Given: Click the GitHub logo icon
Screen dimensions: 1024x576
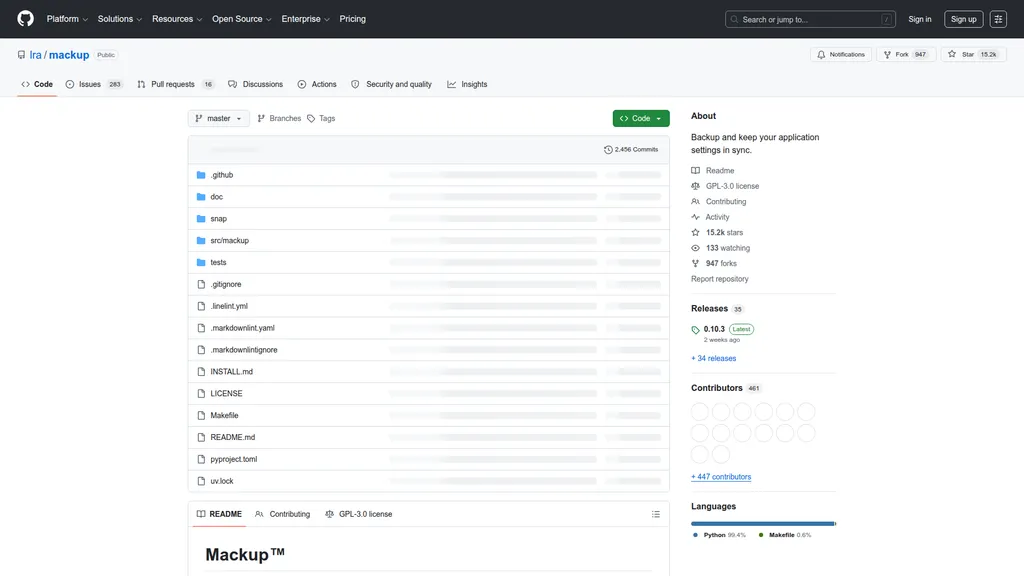Looking at the screenshot, I should point(25,19).
